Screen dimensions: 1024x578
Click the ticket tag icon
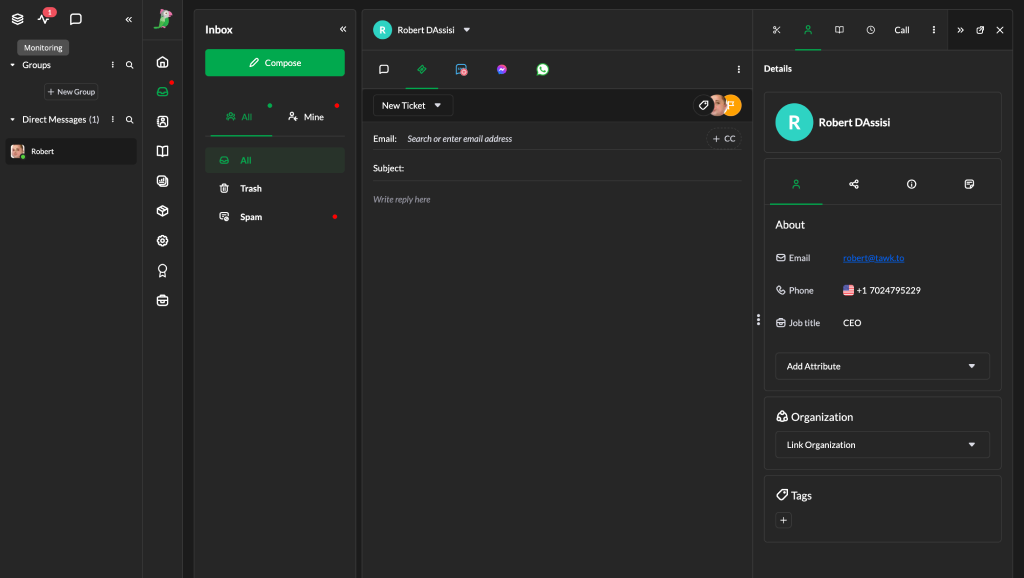(703, 105)
